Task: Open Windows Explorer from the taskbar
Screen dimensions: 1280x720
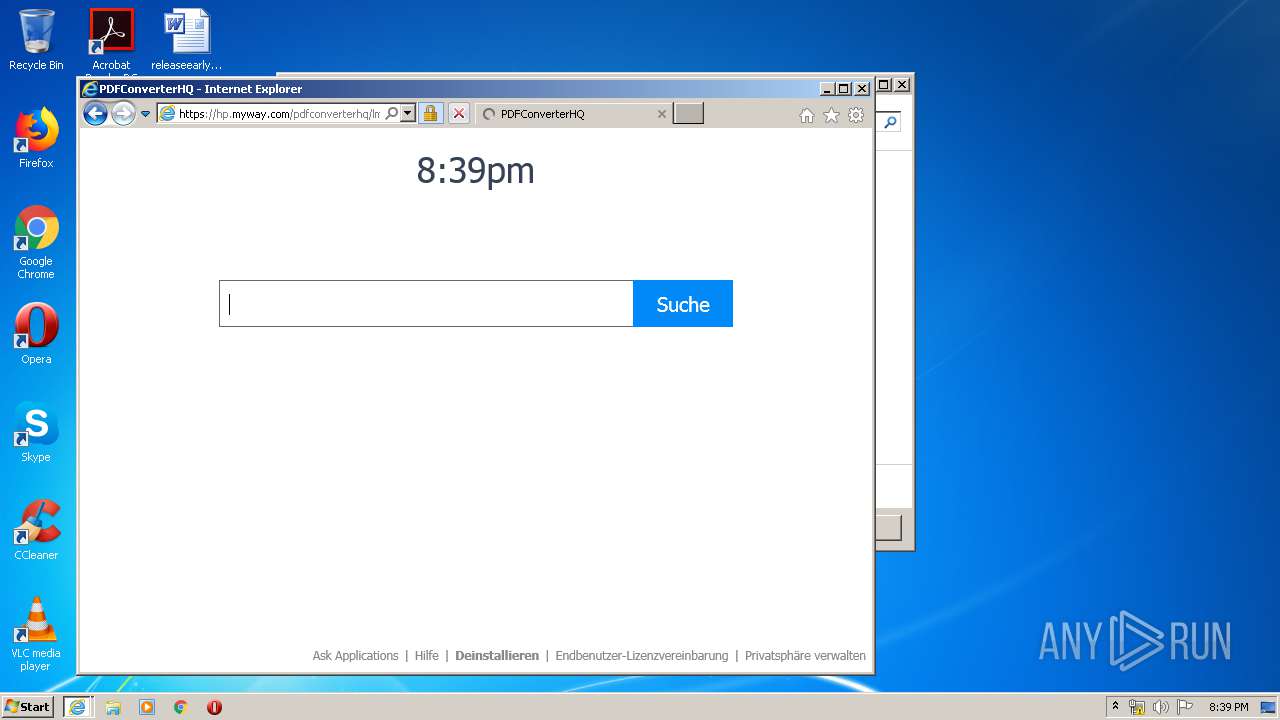Action: coord(113,706)
